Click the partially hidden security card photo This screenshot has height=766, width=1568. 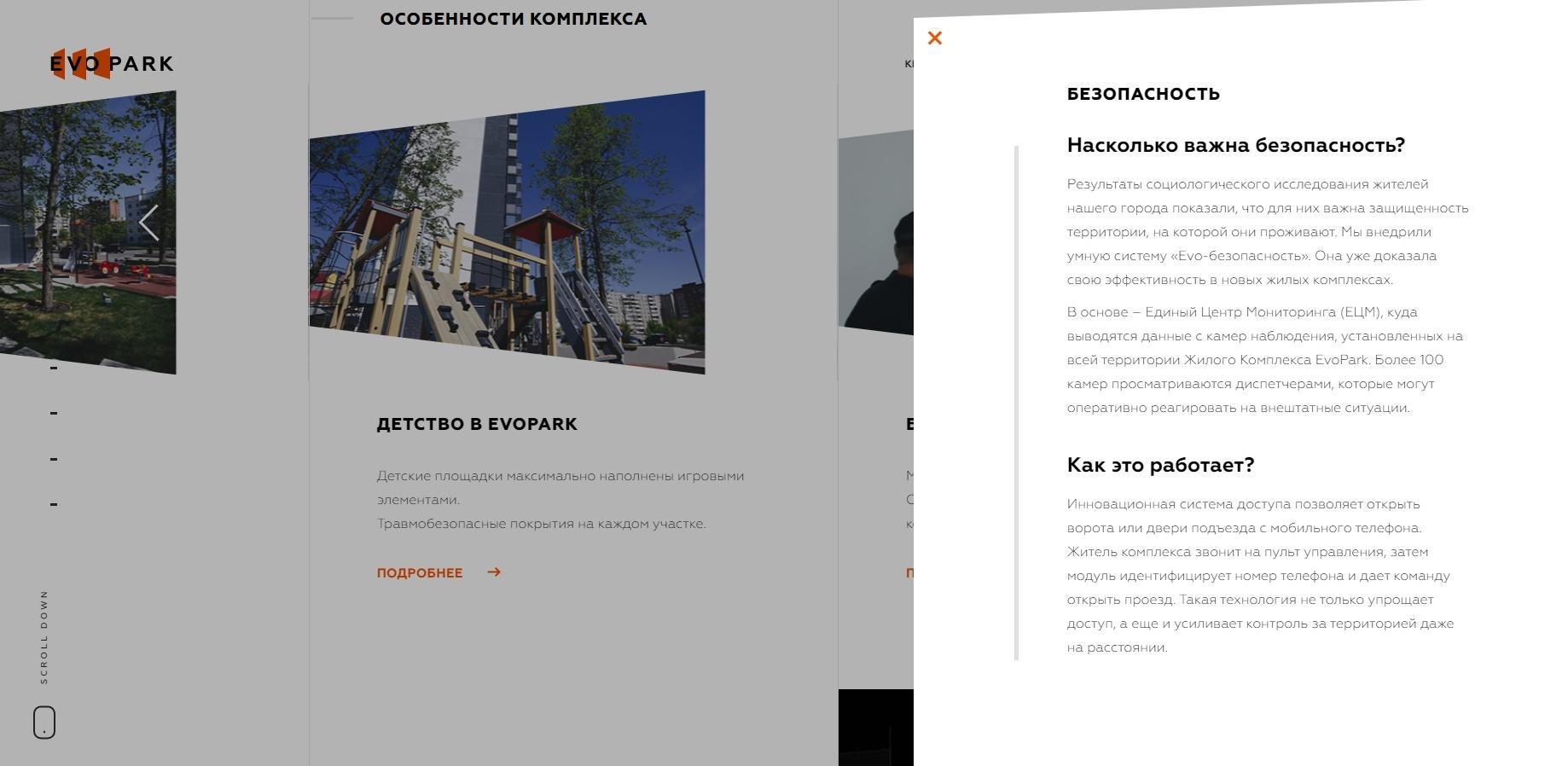[x=875, y=239]
